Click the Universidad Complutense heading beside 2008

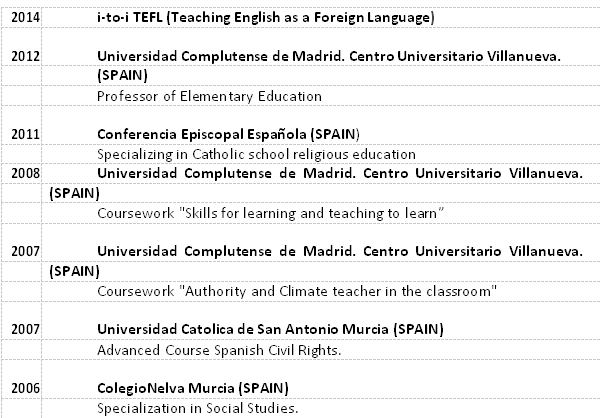[340, 173]
